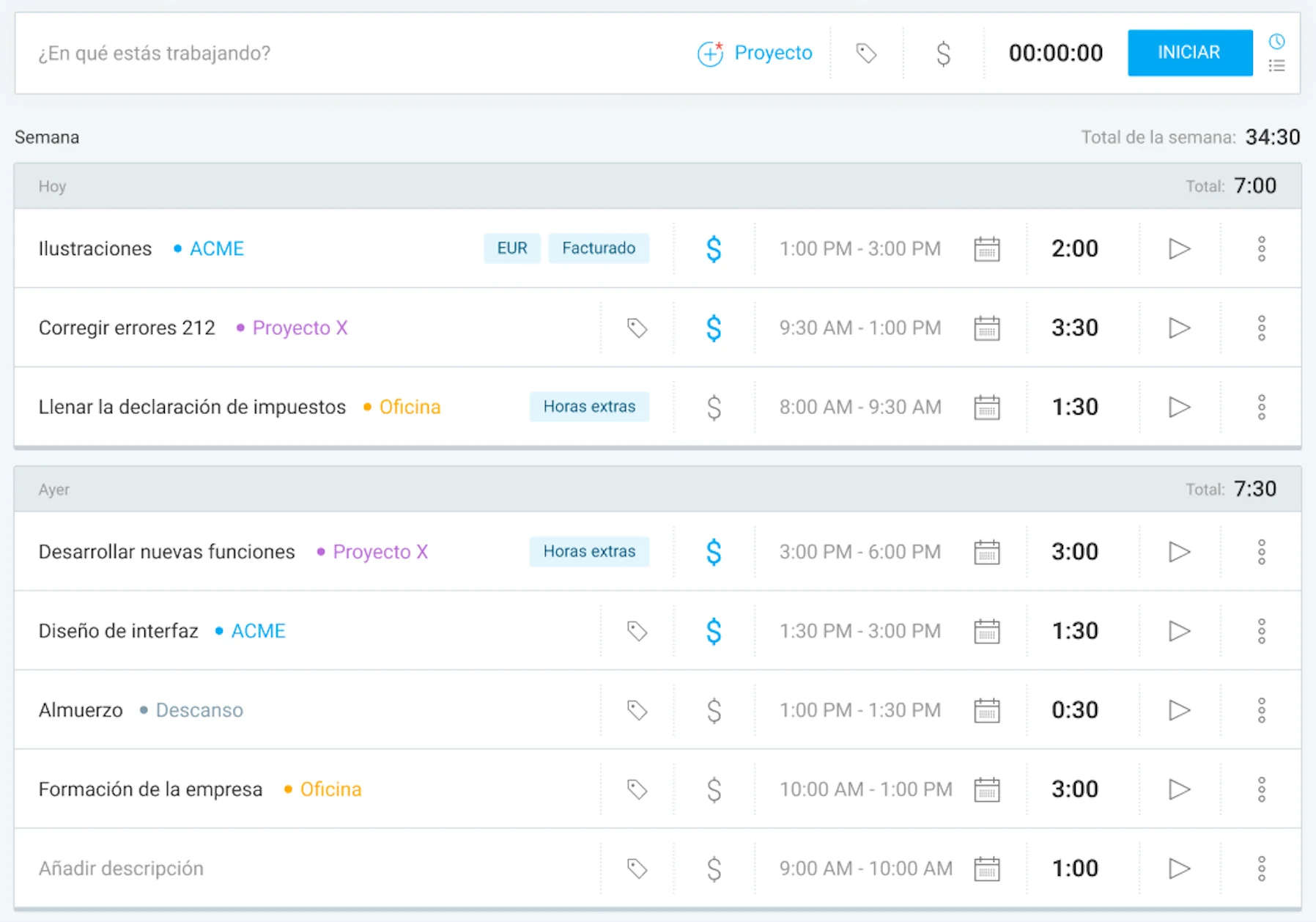Screen dimensions: 1316x922
Task: Click the Horas extras tag on Desarrollar nuevas funciones
Action: [589, 551]
